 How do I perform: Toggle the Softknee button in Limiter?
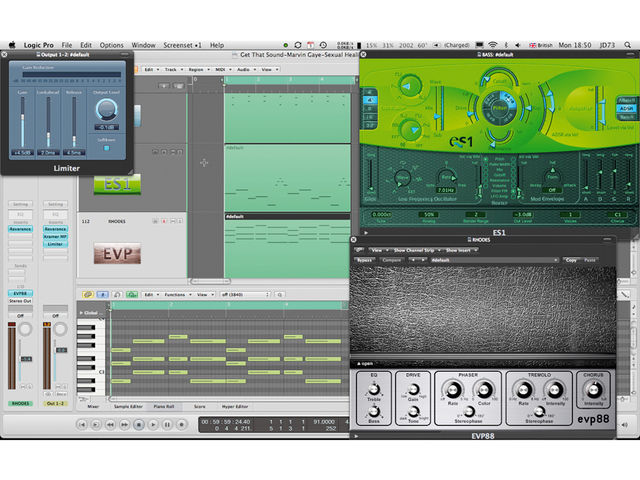coord(107,148)
